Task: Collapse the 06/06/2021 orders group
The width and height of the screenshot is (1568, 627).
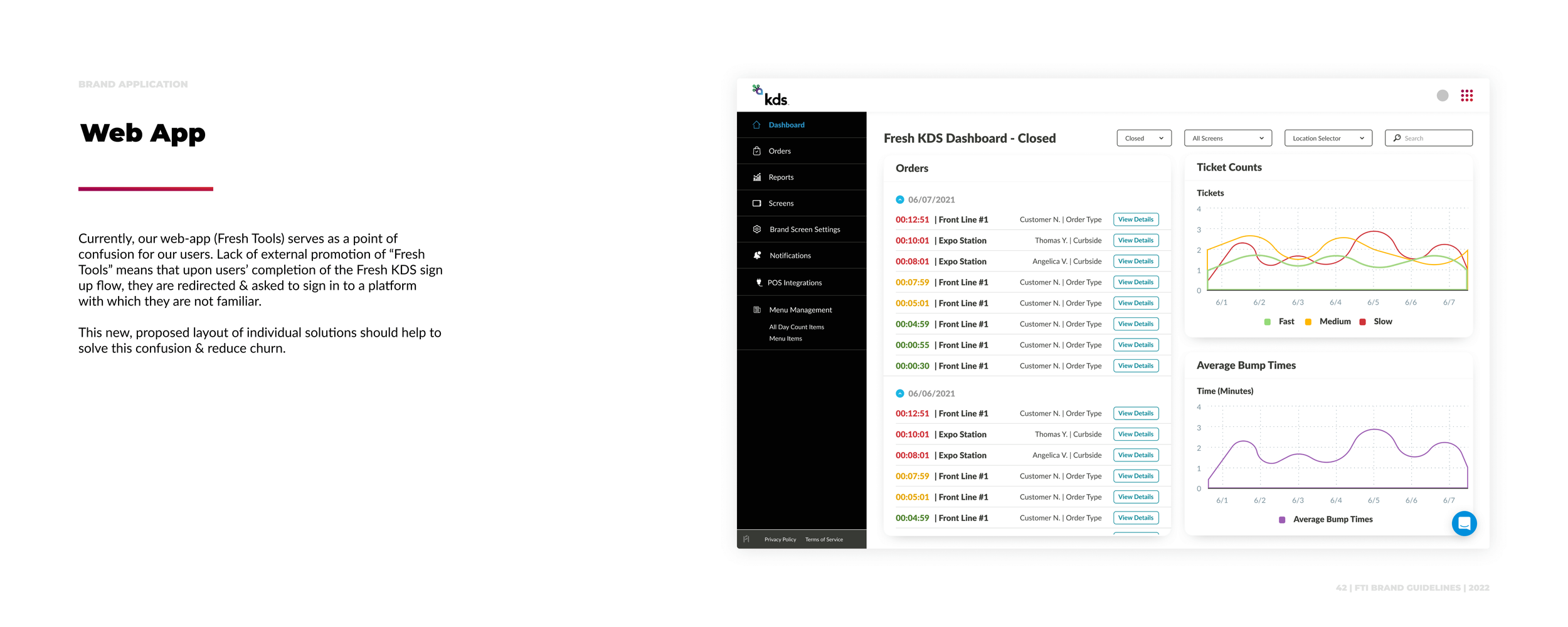Action: pyautogui.click(x=900, y=393)
